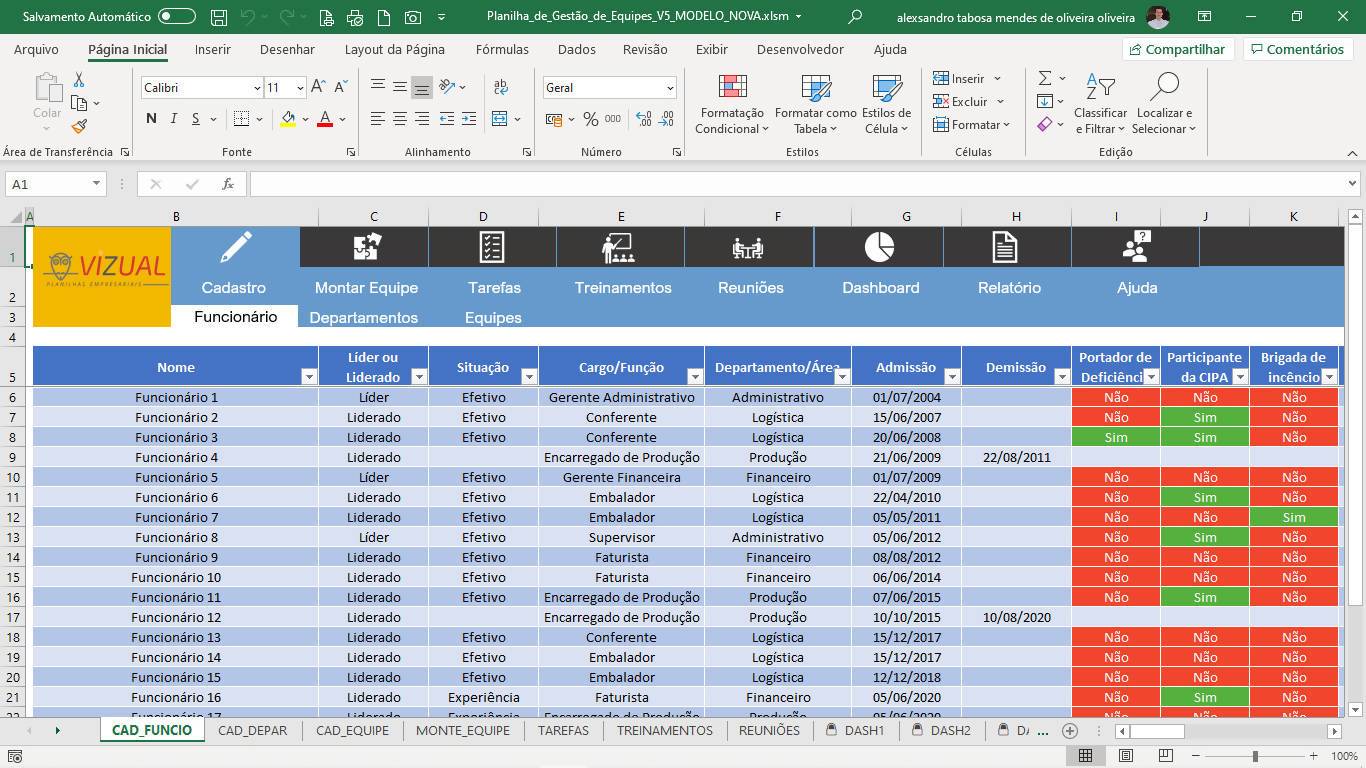Open the Geral number format dropdown

pos(669,88)
